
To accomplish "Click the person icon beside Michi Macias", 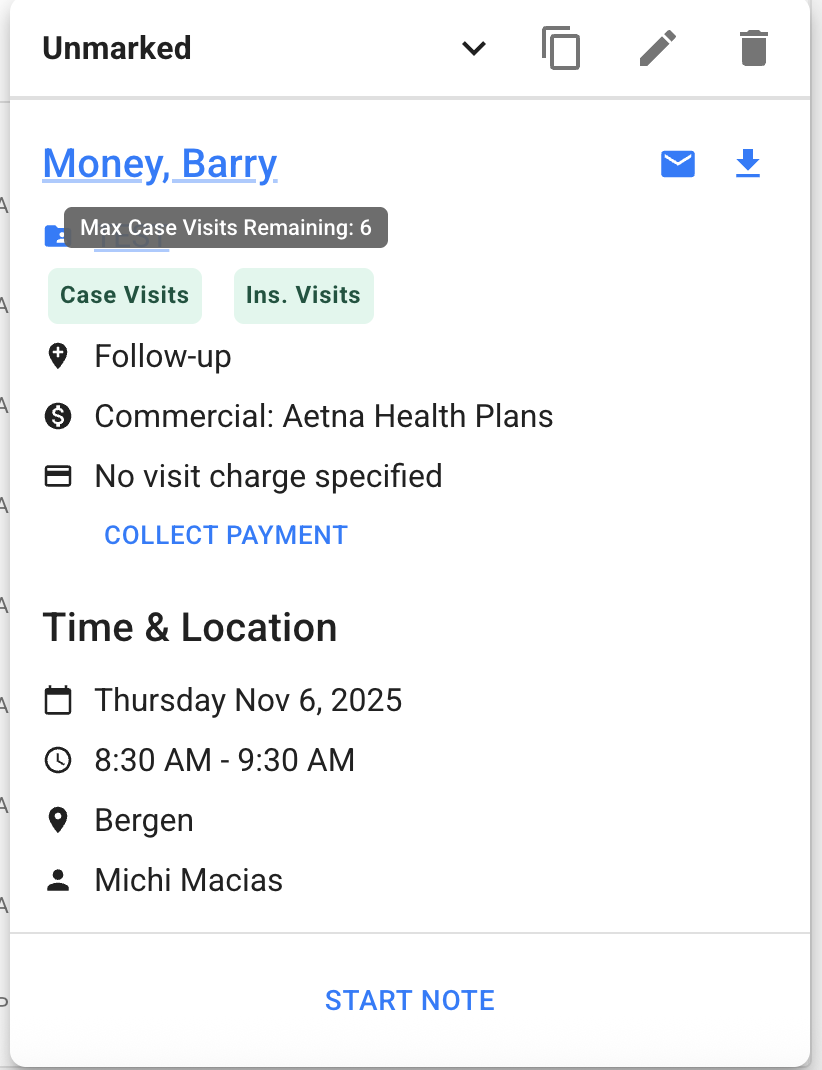I will point(59,880).
